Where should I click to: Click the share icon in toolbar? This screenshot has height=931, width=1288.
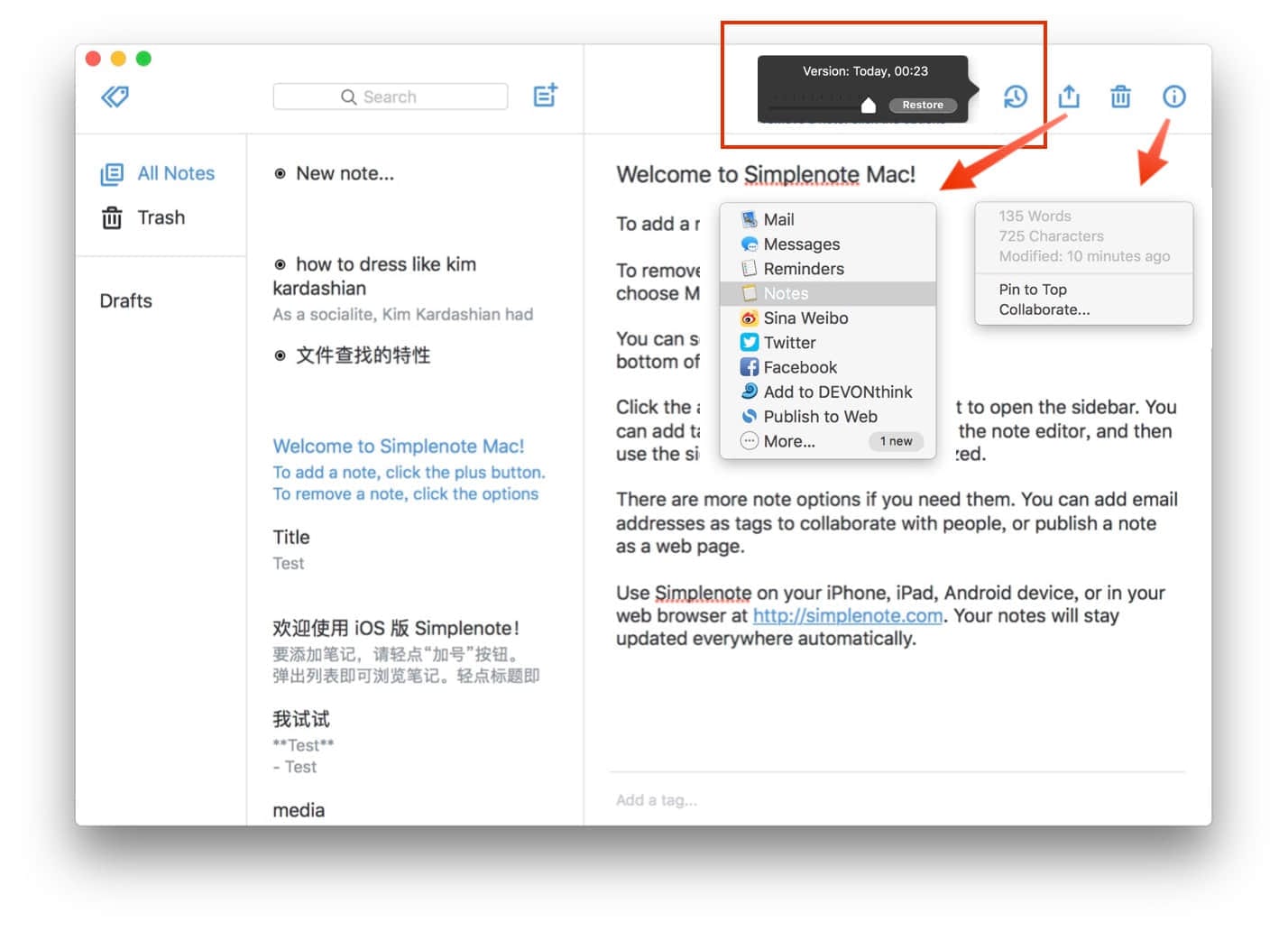tap(1069, 96)
